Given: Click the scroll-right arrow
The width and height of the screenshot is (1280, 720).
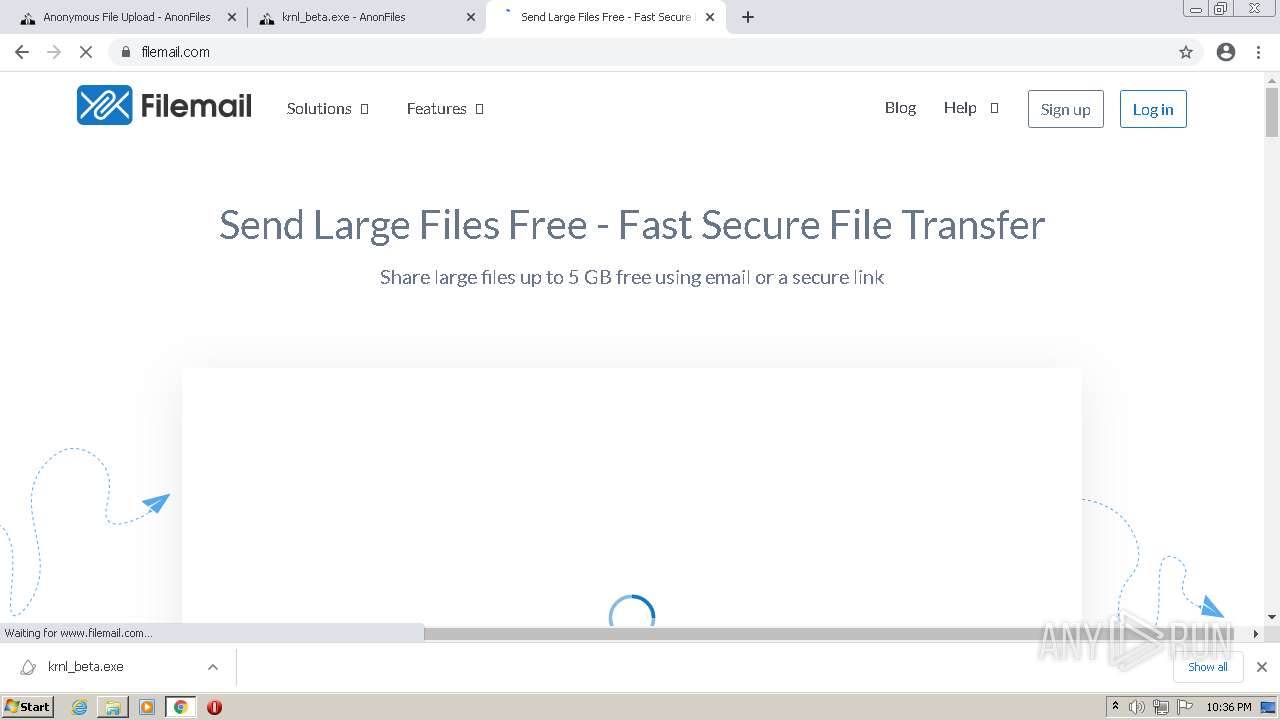Looking at the screenshot, I should coord(1256,634).
